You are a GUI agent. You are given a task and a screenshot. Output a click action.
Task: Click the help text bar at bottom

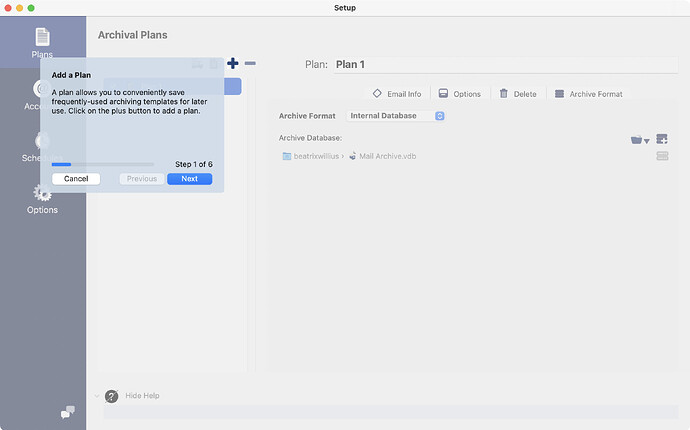coord(391,412)
